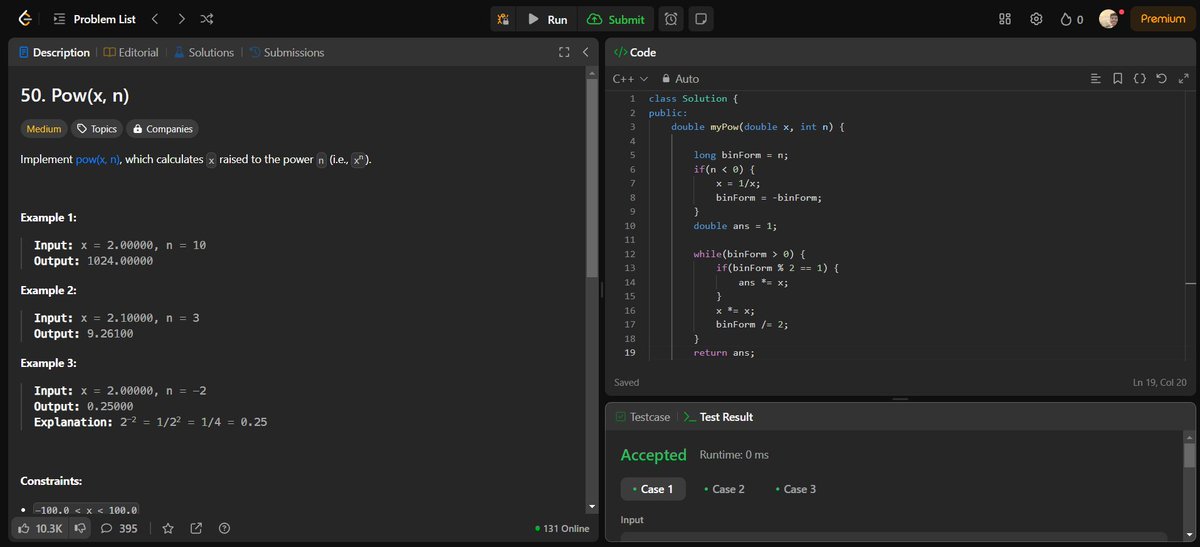Switch to the Submissions tab
The image size is (1200, 547).
pos(286,52)
